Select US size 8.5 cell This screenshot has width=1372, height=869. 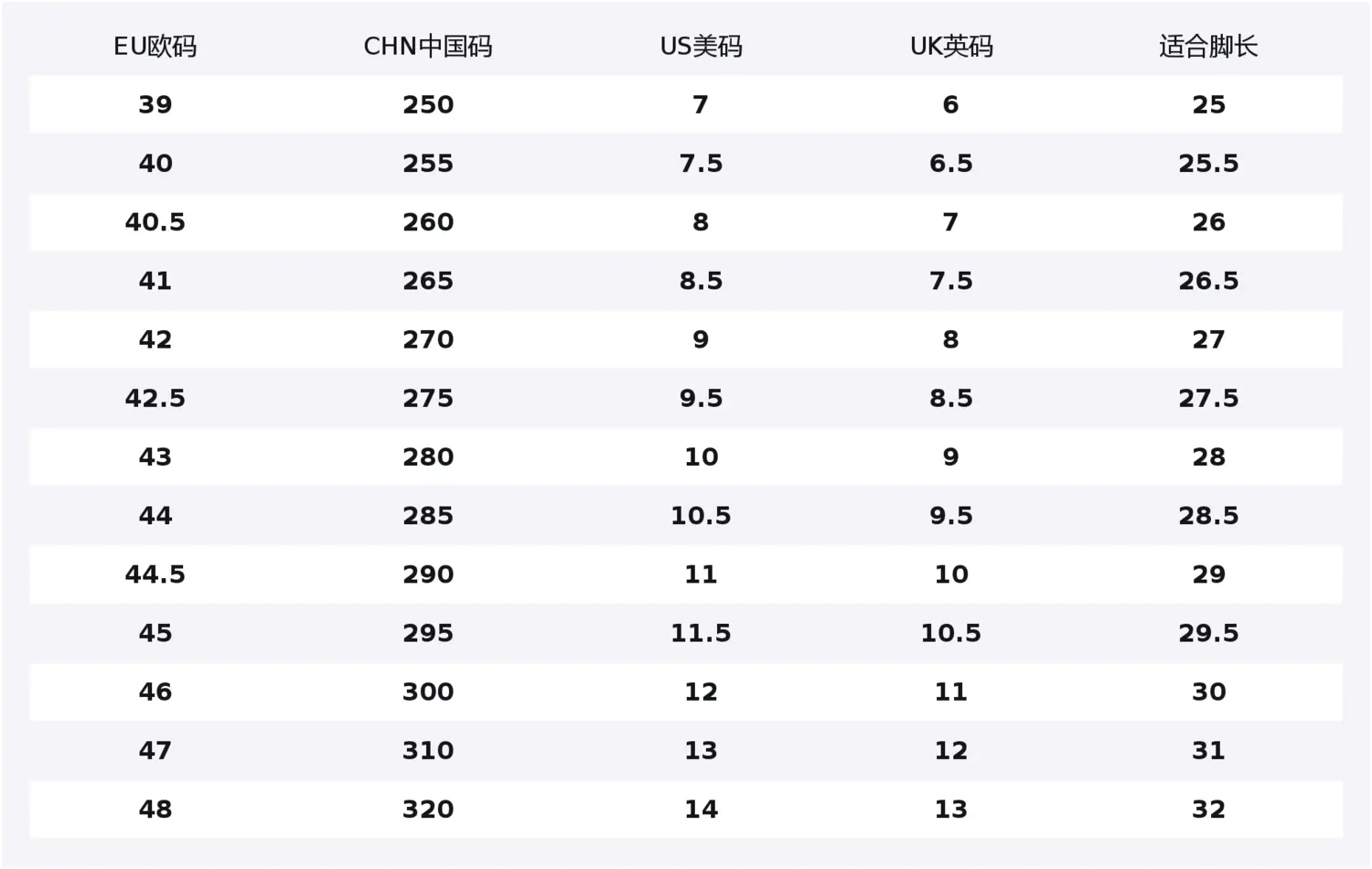(701, 281)
